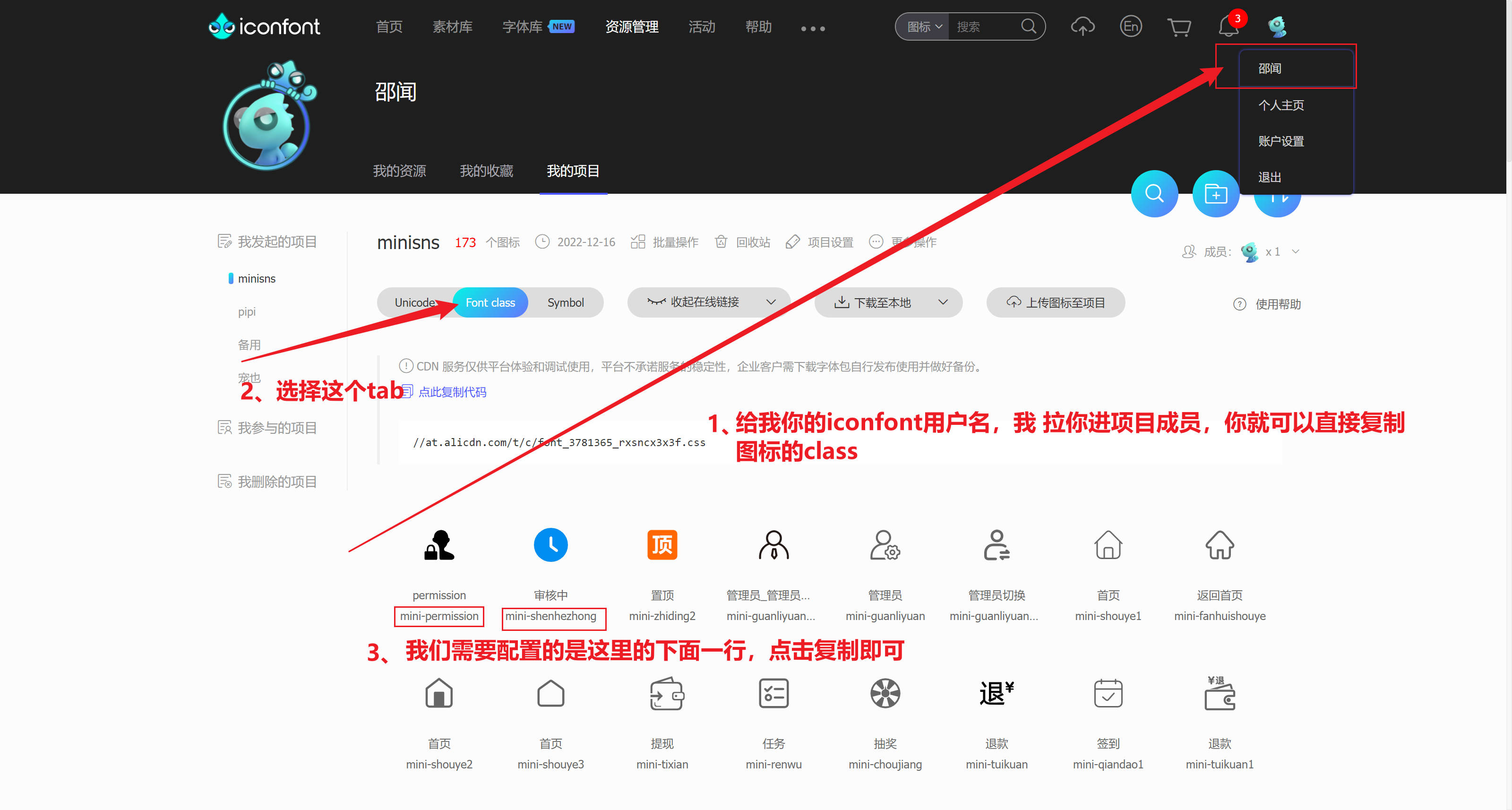1512x810 pixels.
Task: Click the round blue search button
Action: point(1154,194)
